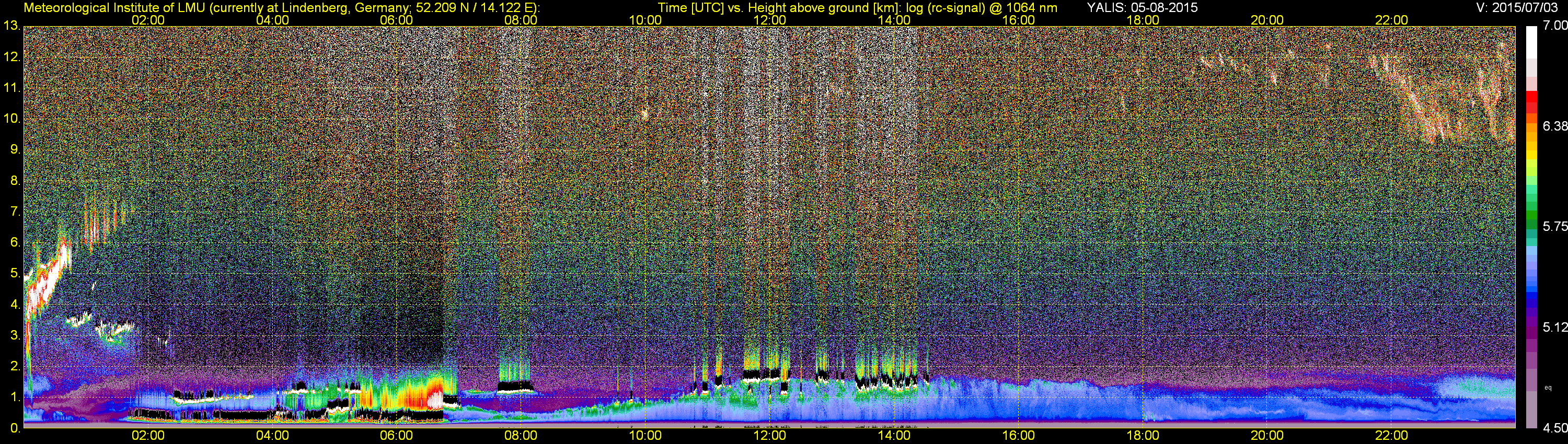Click the 0 km height axis label
Screen dimensions: 1568x444
[15, 428]
